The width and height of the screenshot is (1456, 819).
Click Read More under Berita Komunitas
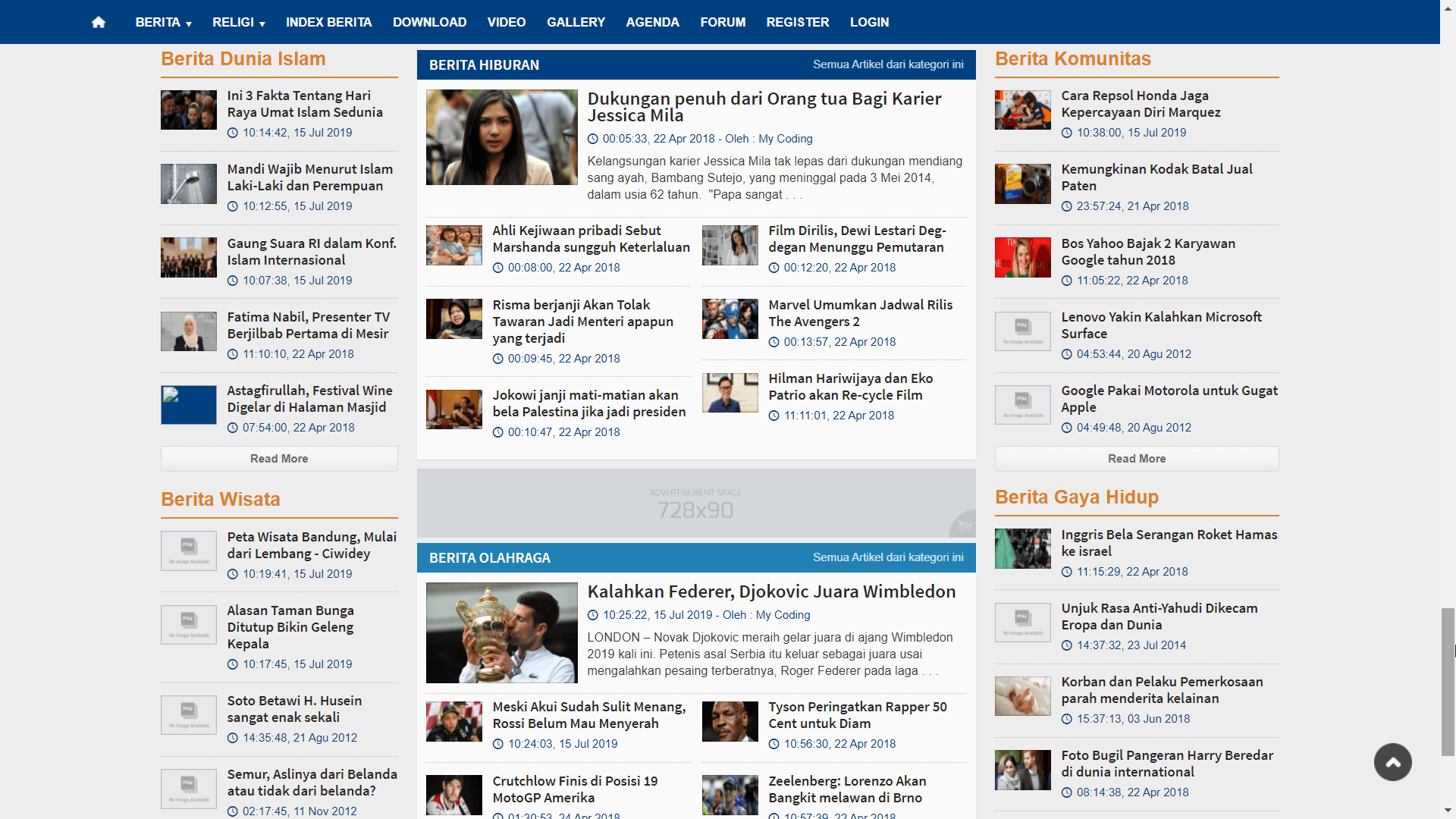pyautogui.click(x=1137, y=459)
